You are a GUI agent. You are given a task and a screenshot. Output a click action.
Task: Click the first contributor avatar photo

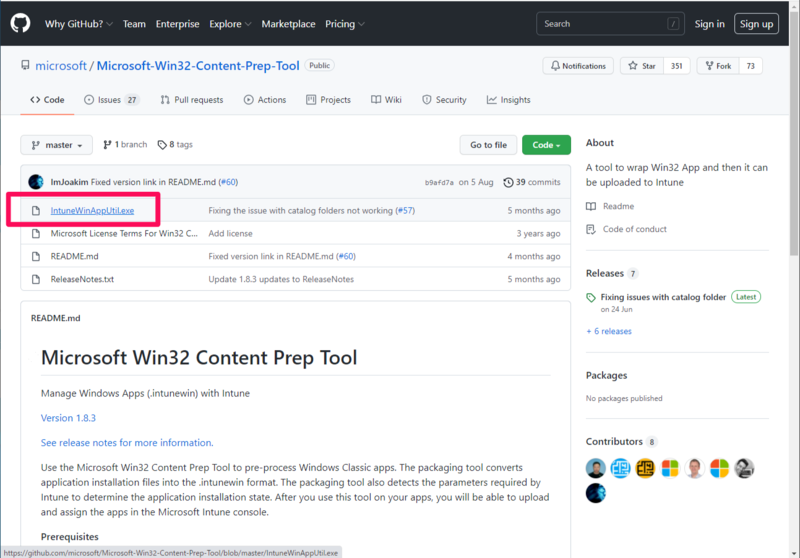tap(595, 468)
